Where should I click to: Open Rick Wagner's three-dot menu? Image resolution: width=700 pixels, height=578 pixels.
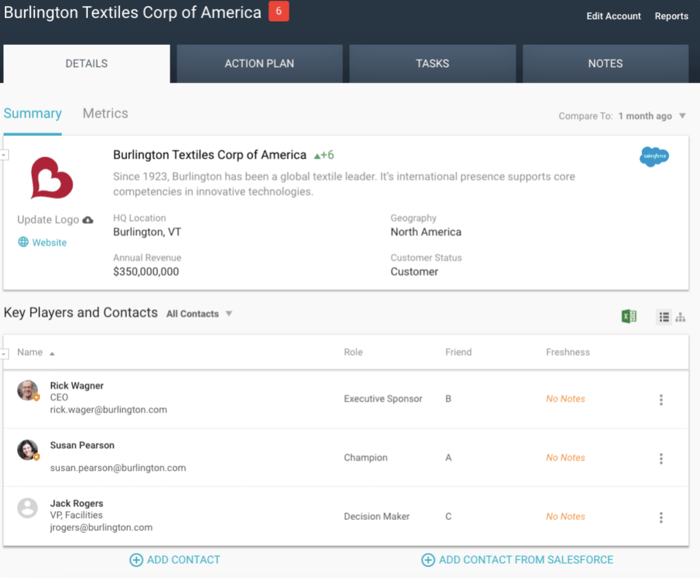[x=661, y=400]
